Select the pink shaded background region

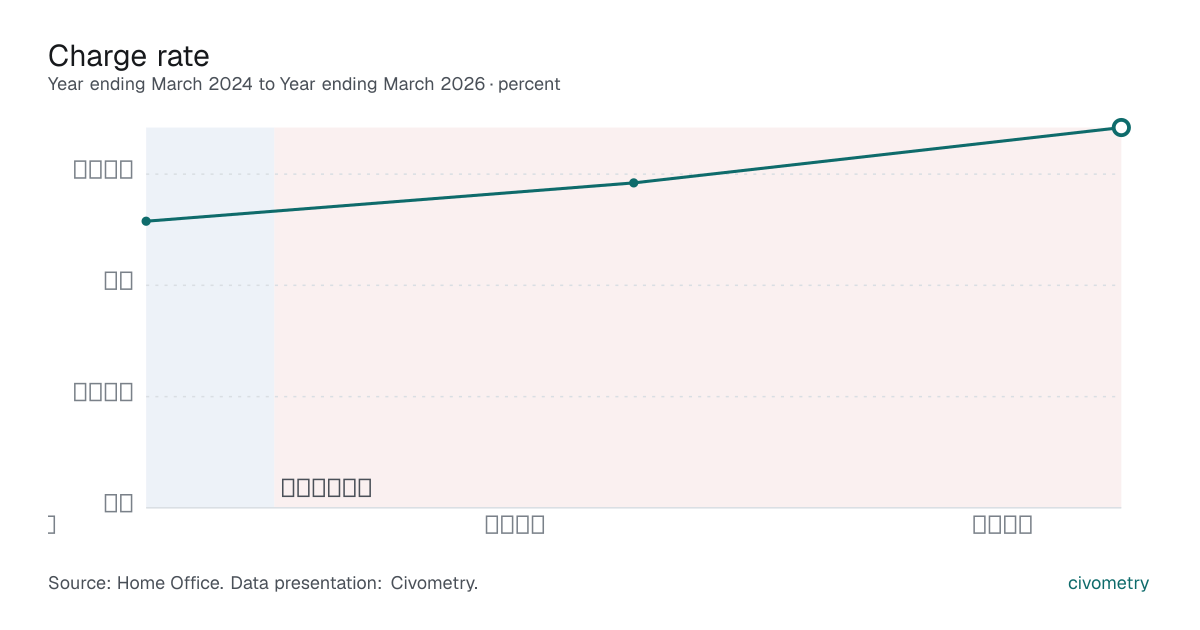point(697,317)
